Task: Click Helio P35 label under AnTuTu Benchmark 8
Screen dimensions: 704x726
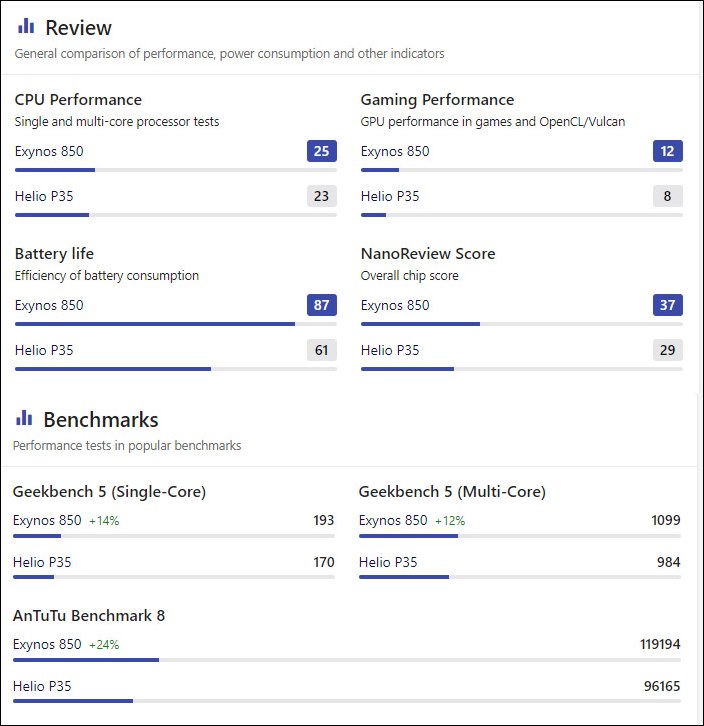Action: [x=42, y=686]
